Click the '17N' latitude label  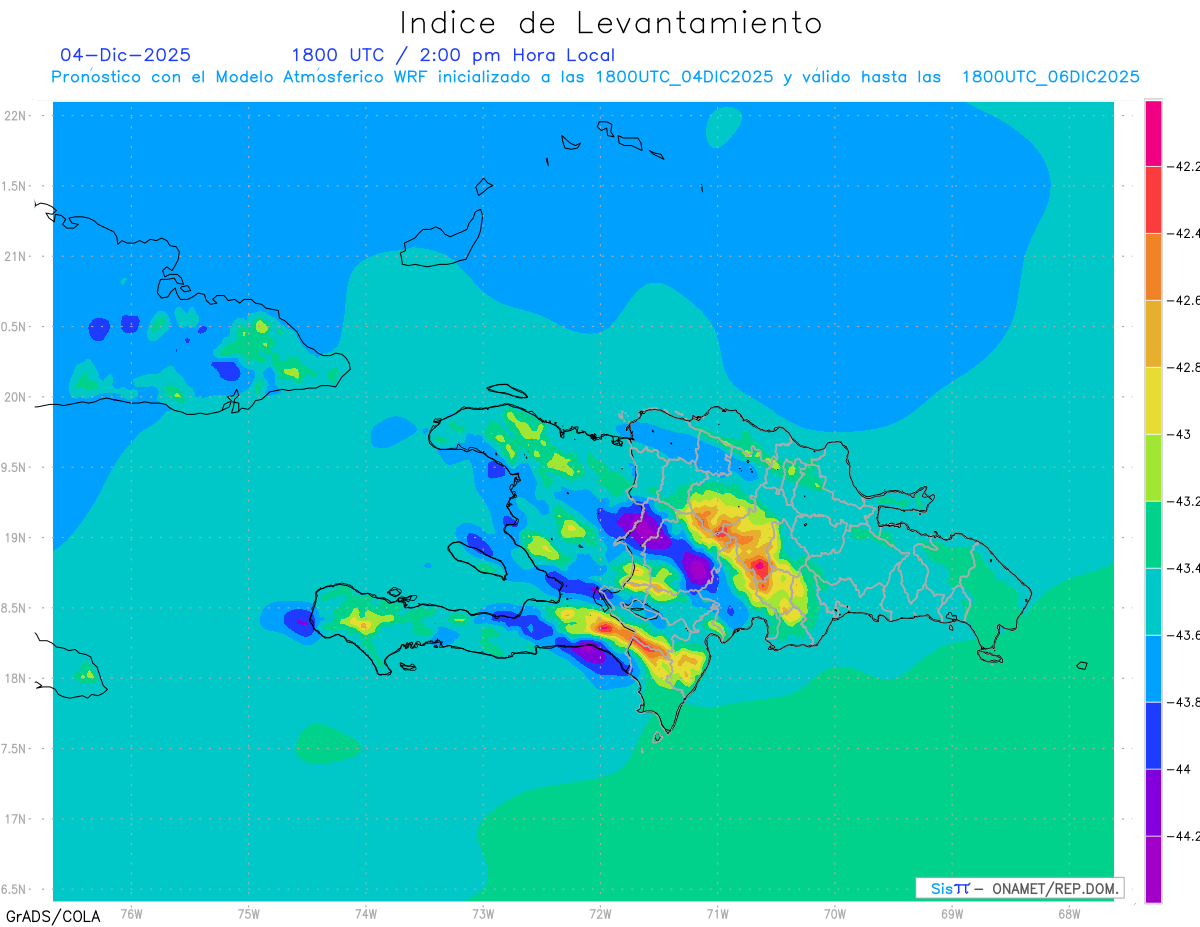17,819
